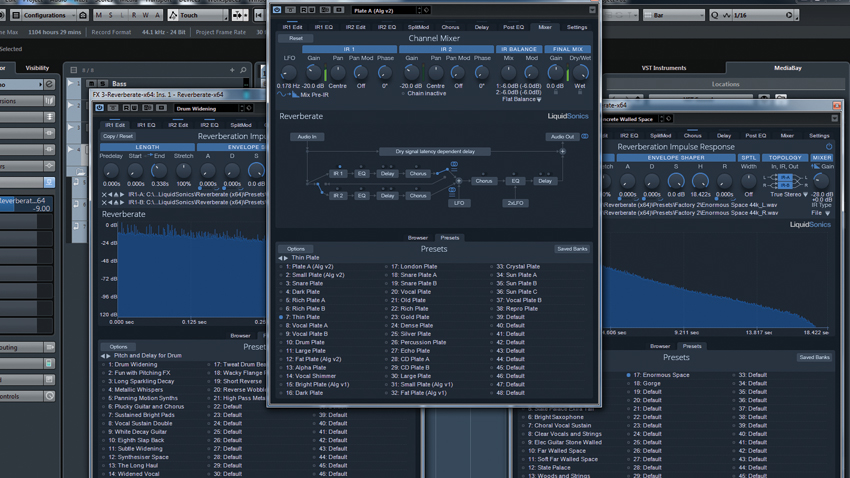
Task: Select preset 33: Crystal Plate
Action: 518,267
